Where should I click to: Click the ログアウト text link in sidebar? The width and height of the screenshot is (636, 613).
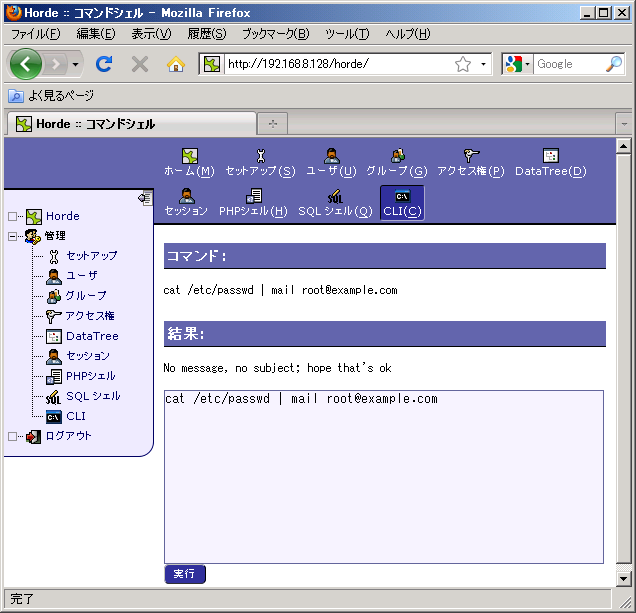pyautogui.click(x=69, y=436)
